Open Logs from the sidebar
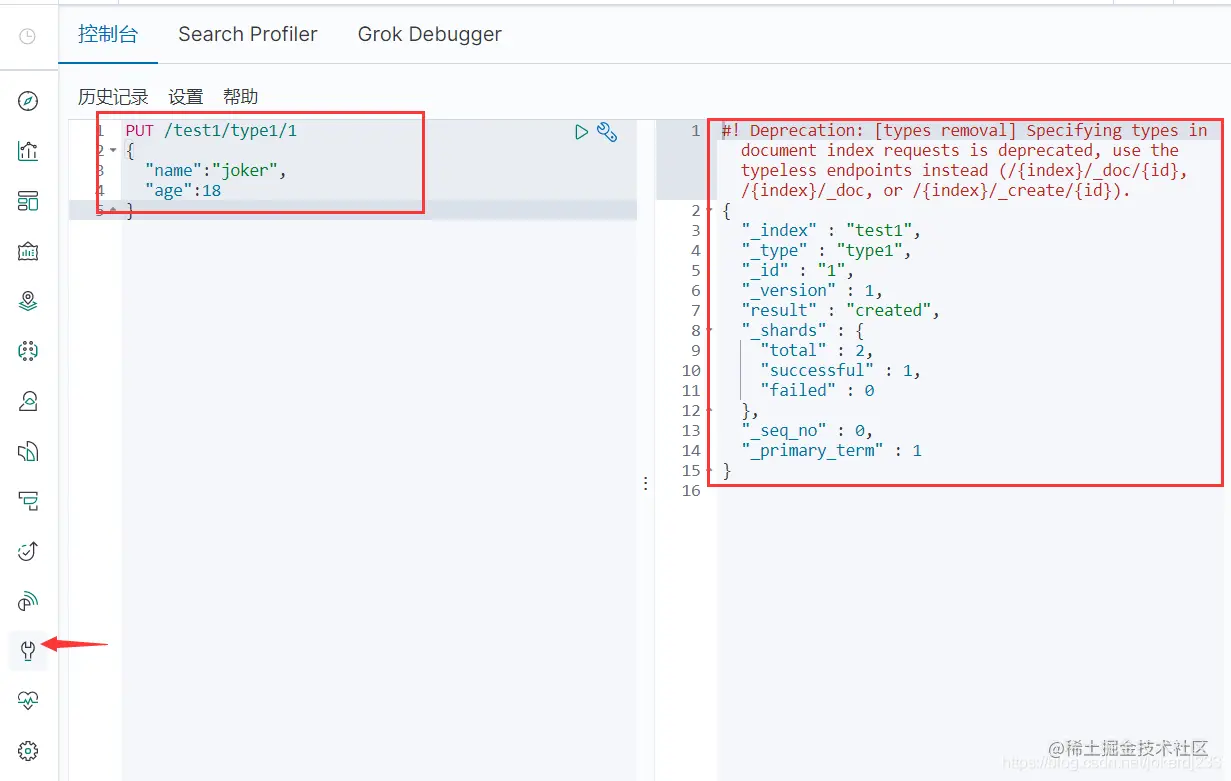 28,451
